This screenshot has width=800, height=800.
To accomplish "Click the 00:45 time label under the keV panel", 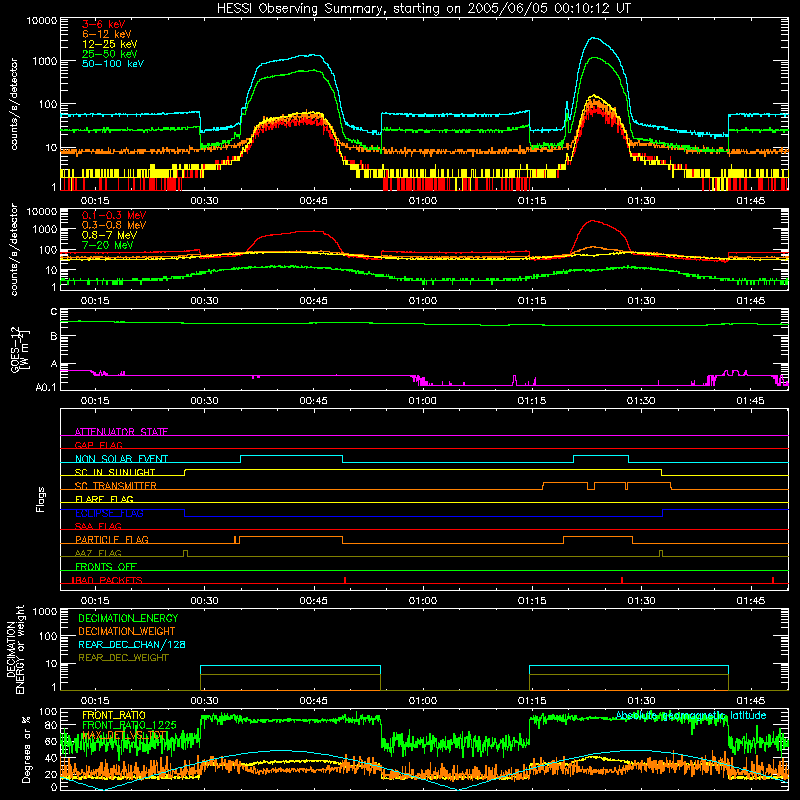I will pyautogui.click(x=313, y=201).
